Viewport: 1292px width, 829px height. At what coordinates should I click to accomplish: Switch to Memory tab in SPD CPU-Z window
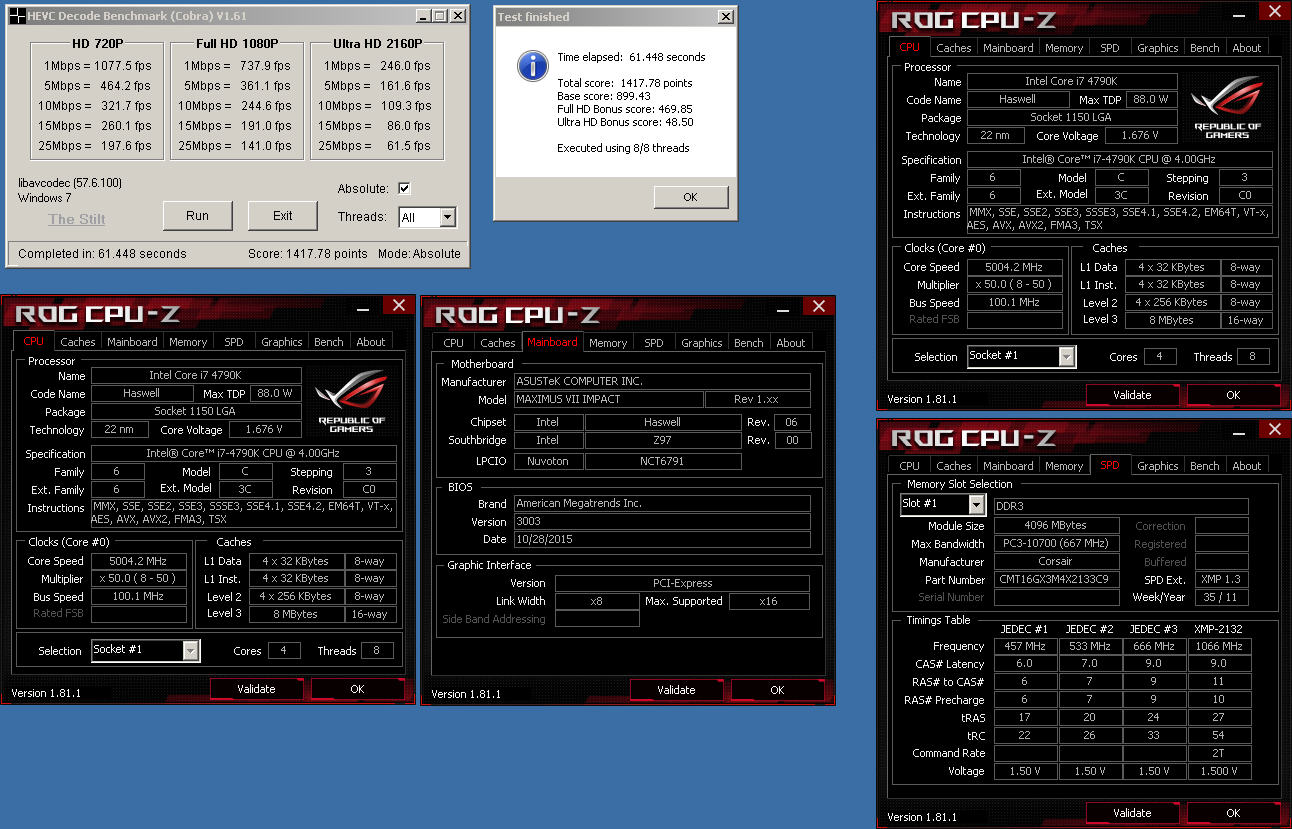1064,466
